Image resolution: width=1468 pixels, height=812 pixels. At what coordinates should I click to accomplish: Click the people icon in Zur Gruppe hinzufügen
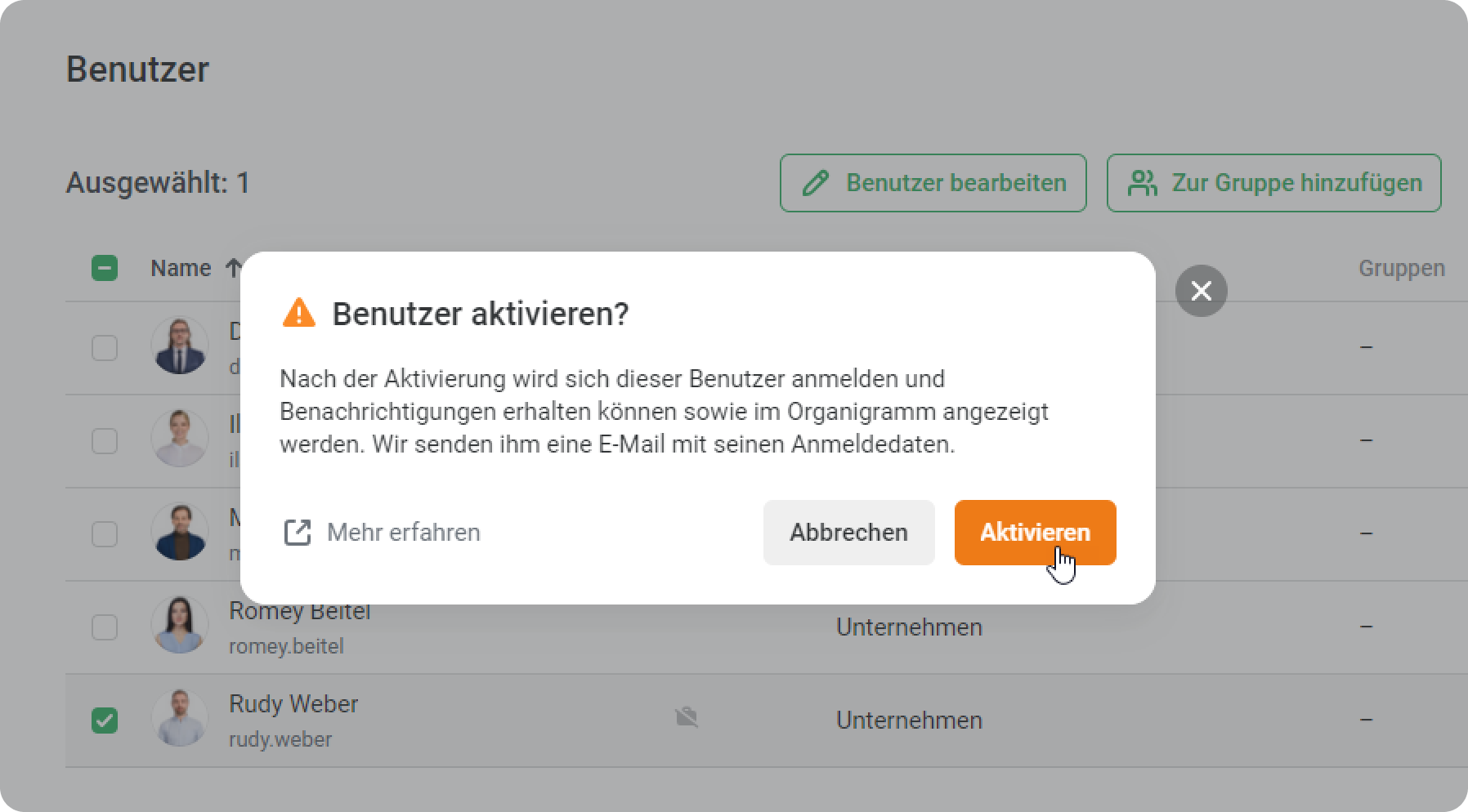point(1142,183)
